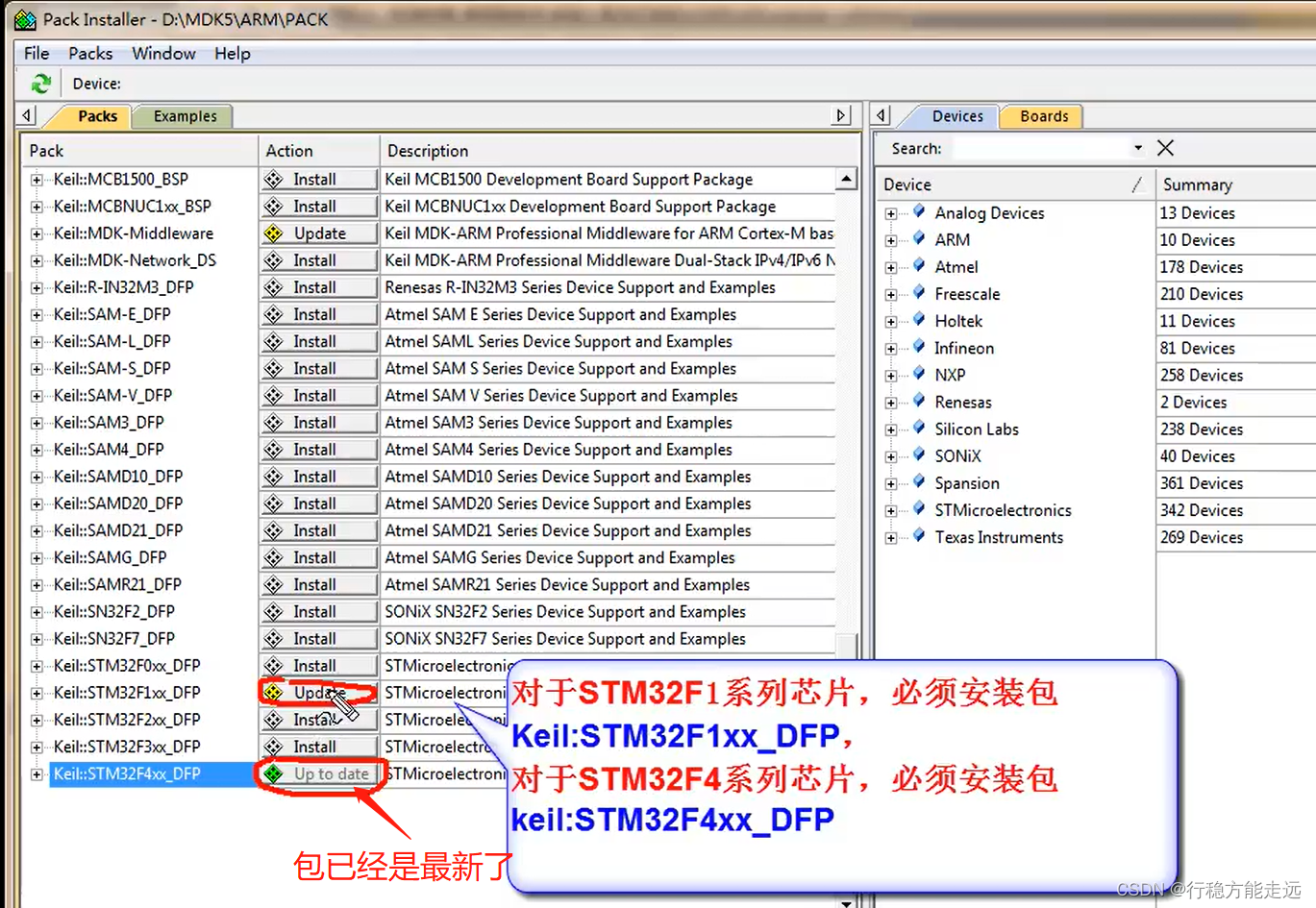
Task: Expand the NXP device node
Action: point(891,376)
